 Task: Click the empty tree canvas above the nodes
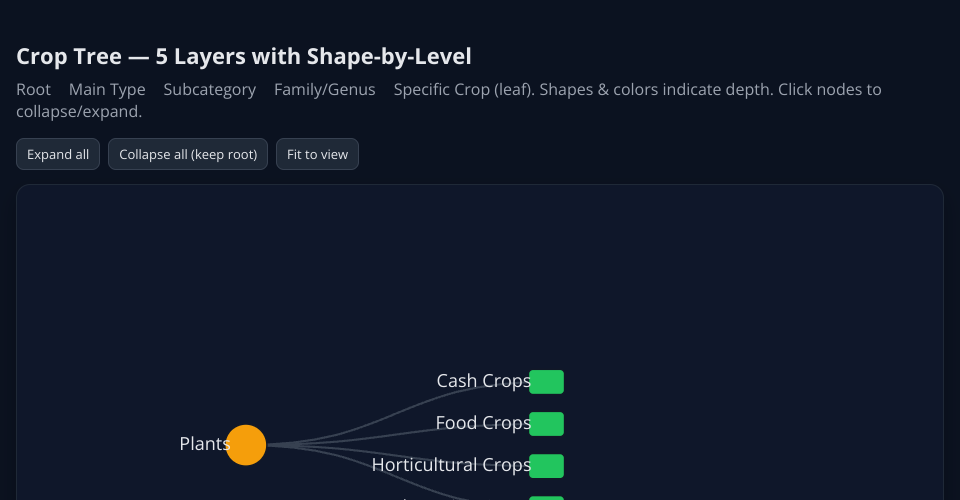coord(480,270)
